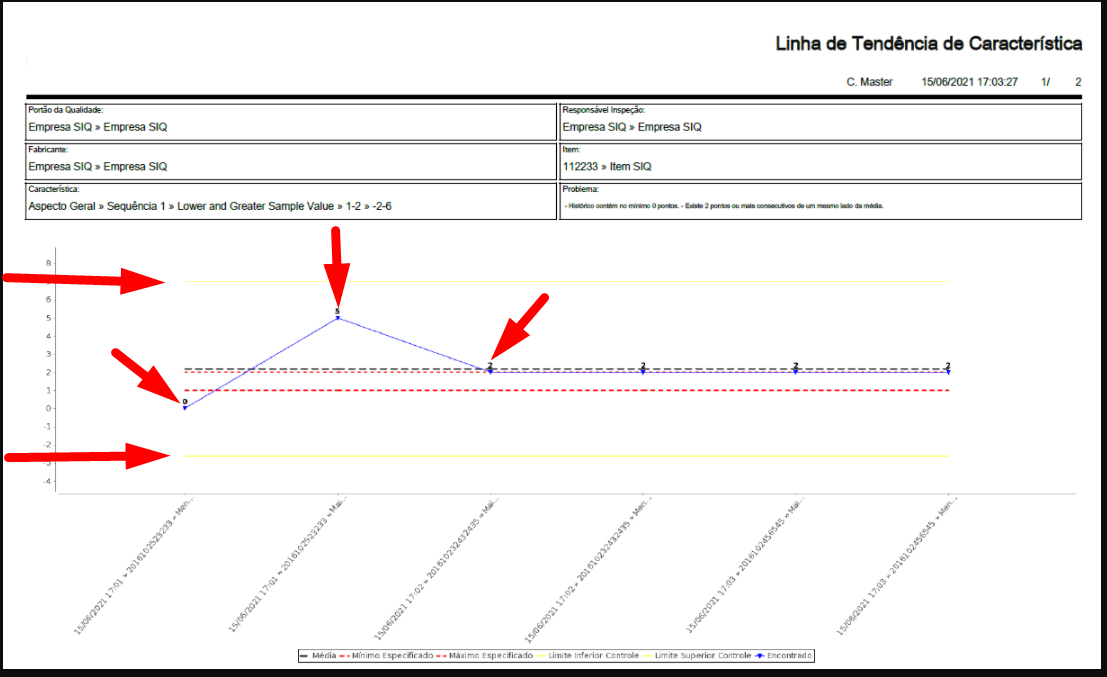Click the 'Fabricante:' field label
Image resolution: width=1107 pixels, height=677 pixels.
[x=48, y=149]
